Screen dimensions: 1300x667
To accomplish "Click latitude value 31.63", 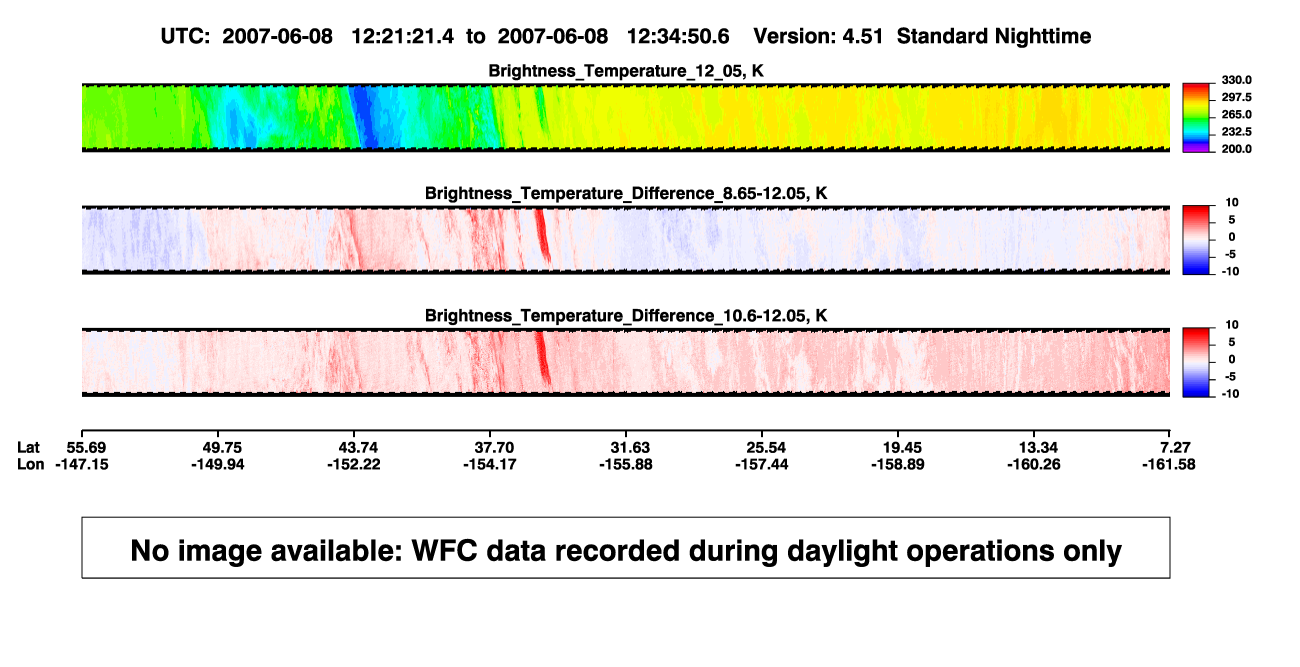I will (630, 447).
